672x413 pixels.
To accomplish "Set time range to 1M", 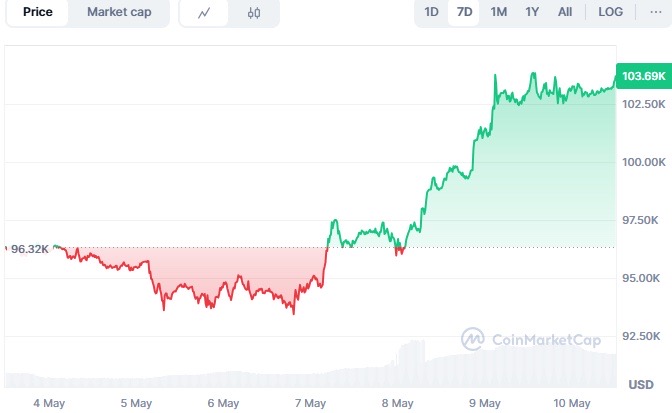I will pyautogui.click(x=498, y=12).
